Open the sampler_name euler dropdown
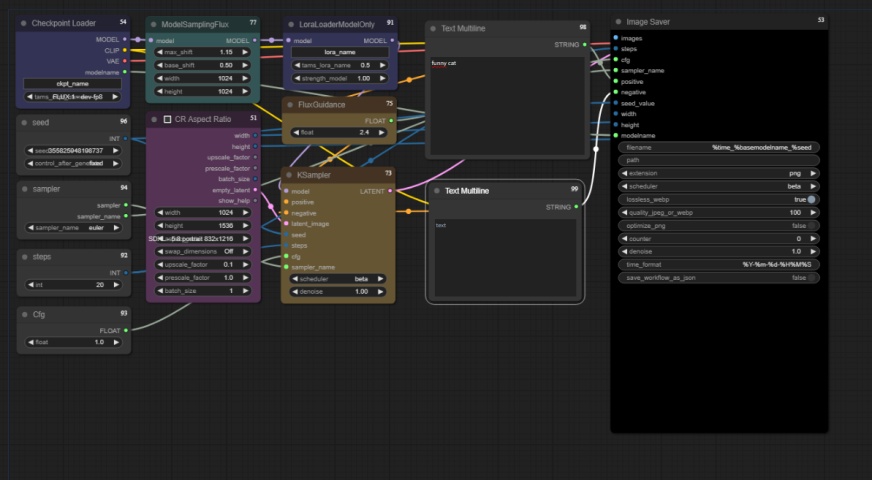872x480 pixels. coord(73,227)
